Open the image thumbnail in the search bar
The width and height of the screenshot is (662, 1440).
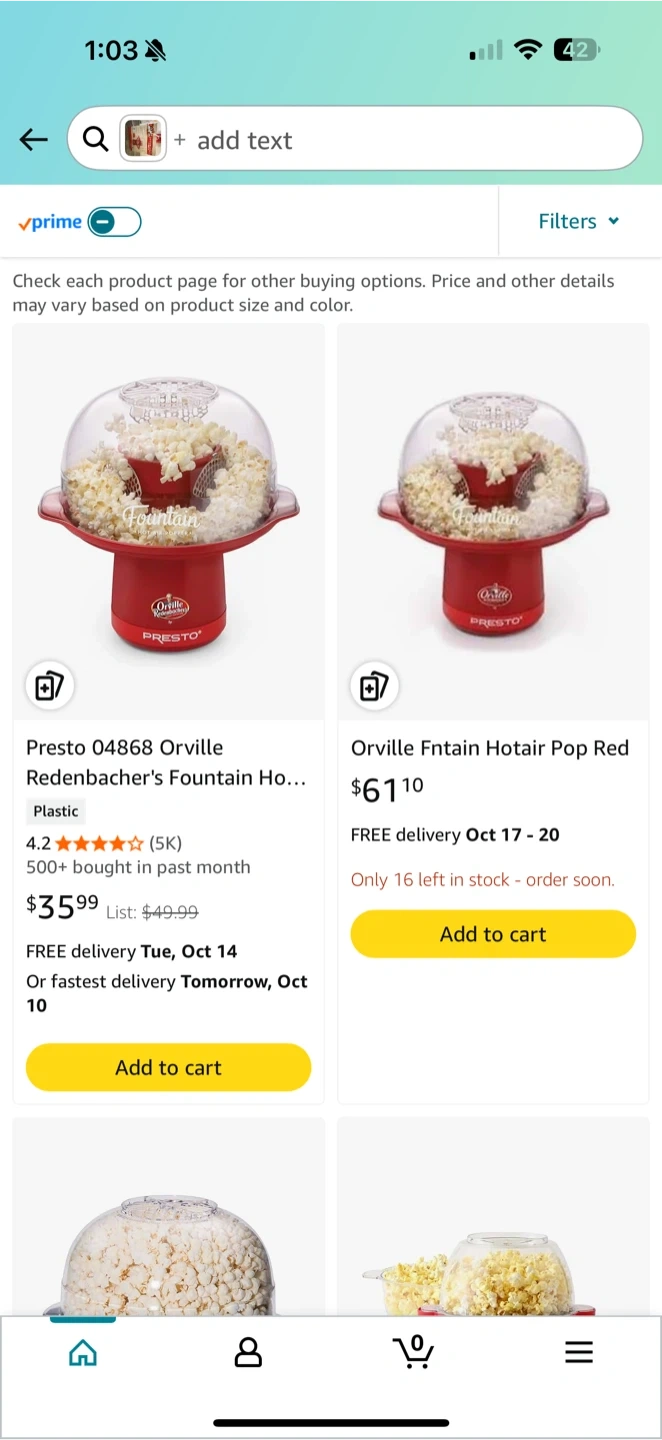[143, 139]
